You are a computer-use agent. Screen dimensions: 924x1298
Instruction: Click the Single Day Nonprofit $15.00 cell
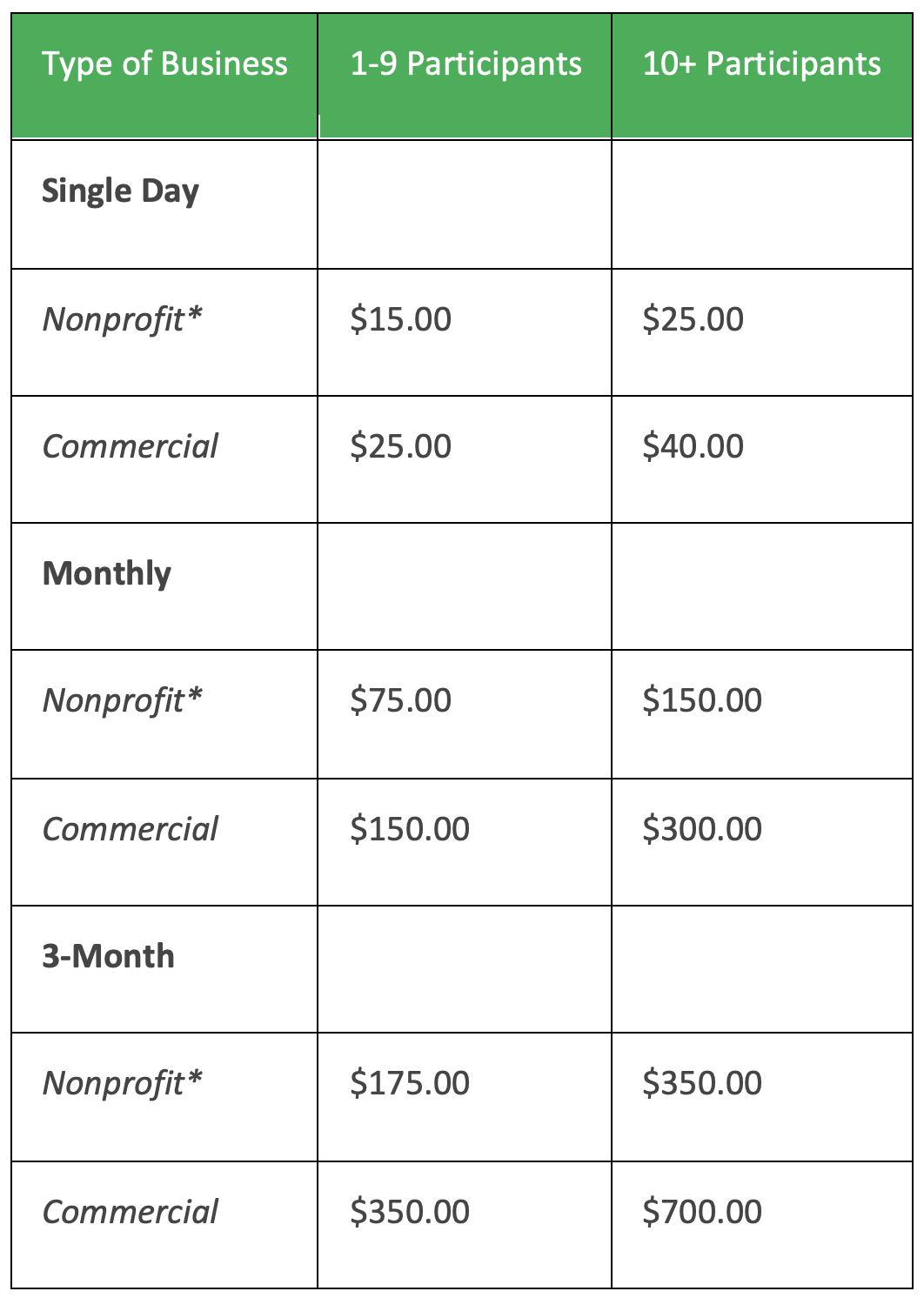(400, 319)
